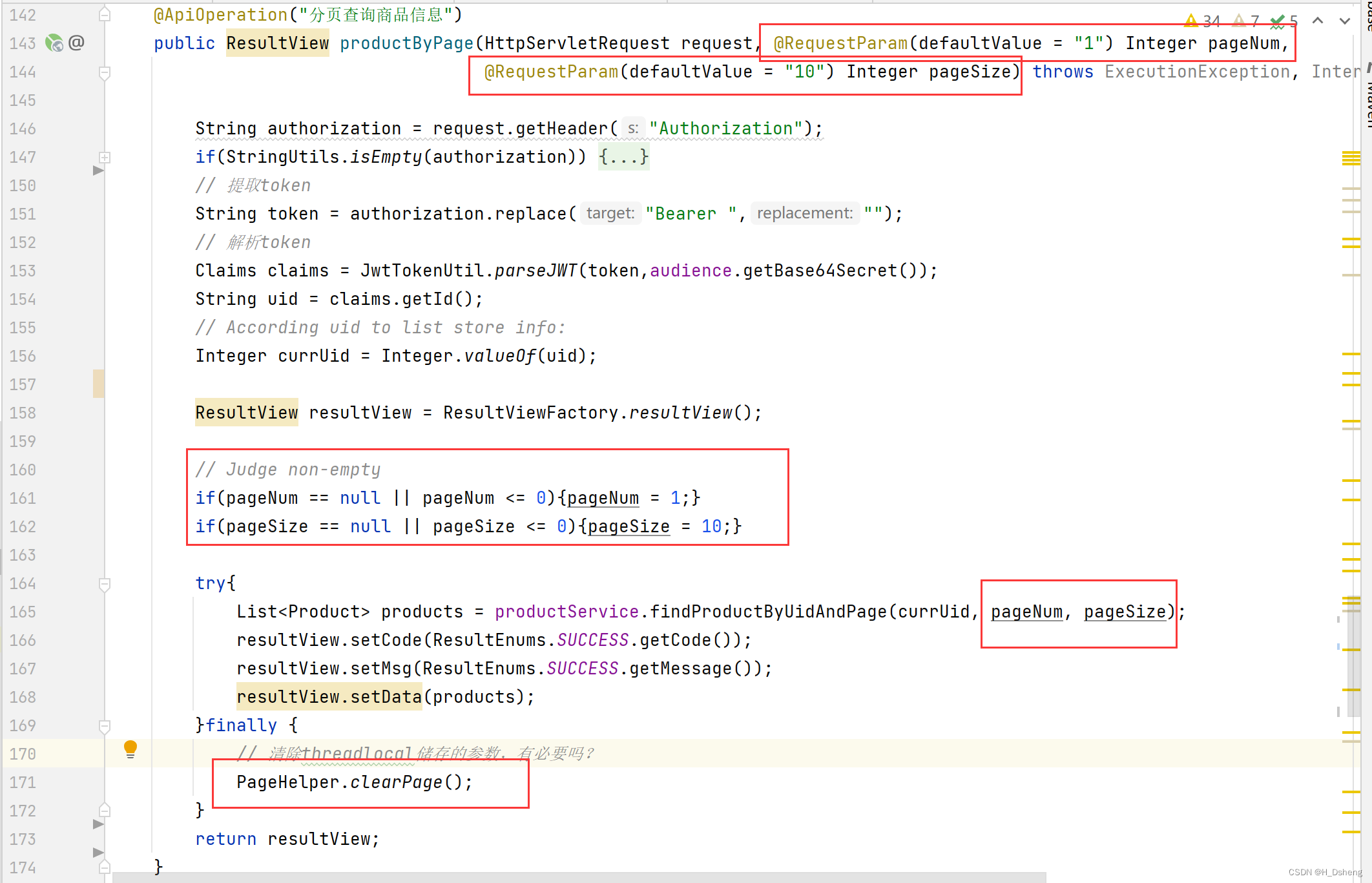Click the typo check count showing 5
Viewport: 1372px width, 883px height.
[x=1284, y=21]
